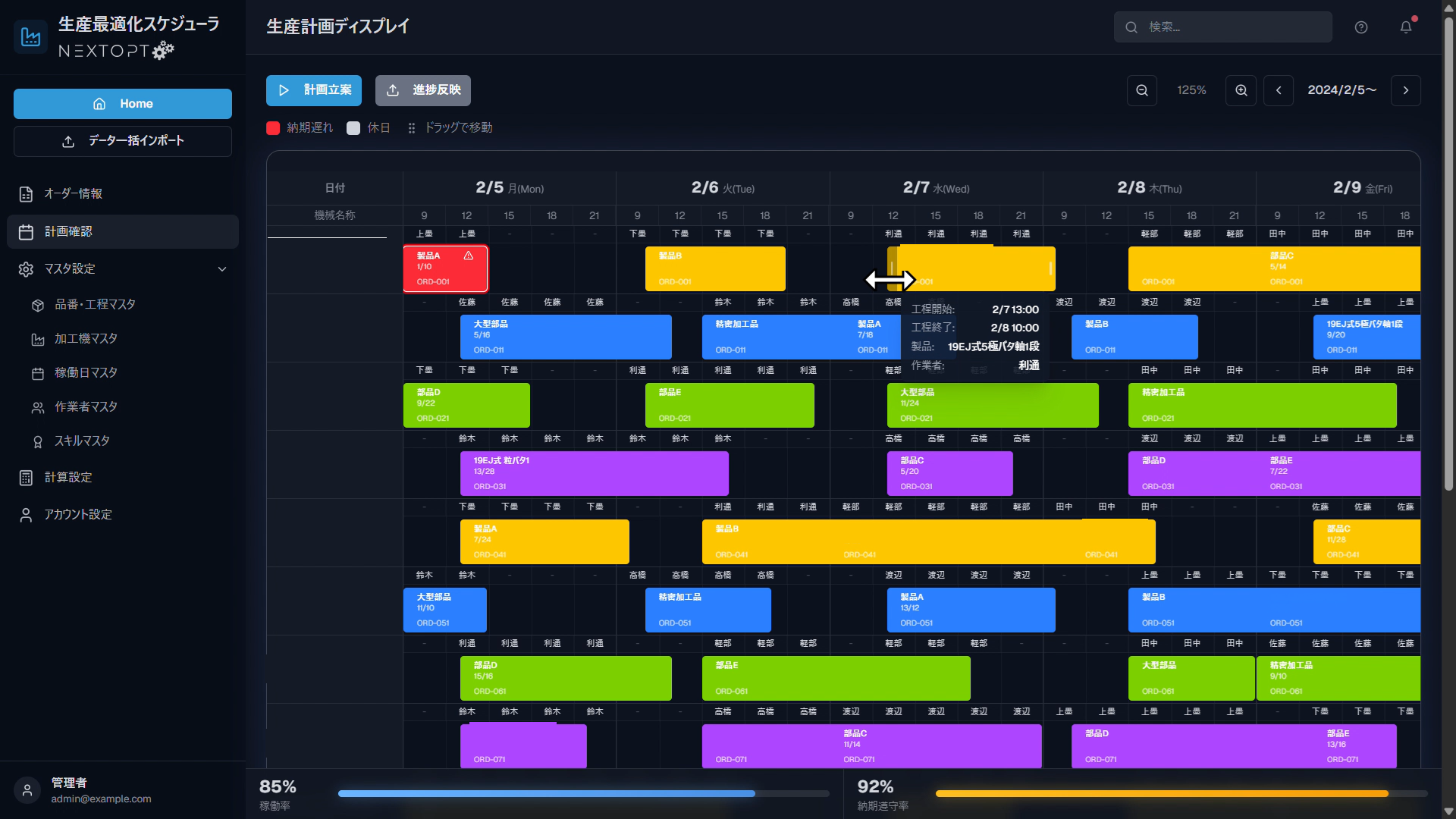The image size is (1456, 819).
Task: Open スキルマスタ submenu item
Action: coord(82,441)
